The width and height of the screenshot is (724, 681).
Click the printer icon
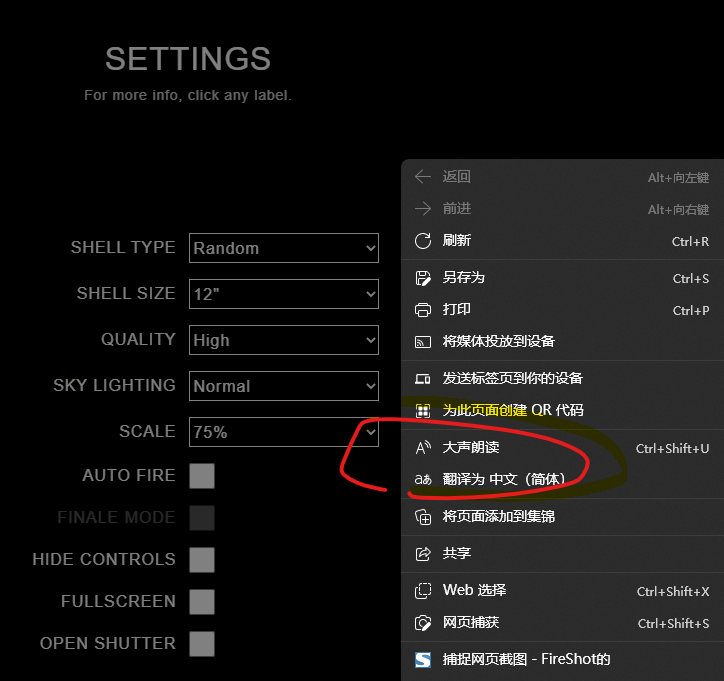[x=422, y=310]
